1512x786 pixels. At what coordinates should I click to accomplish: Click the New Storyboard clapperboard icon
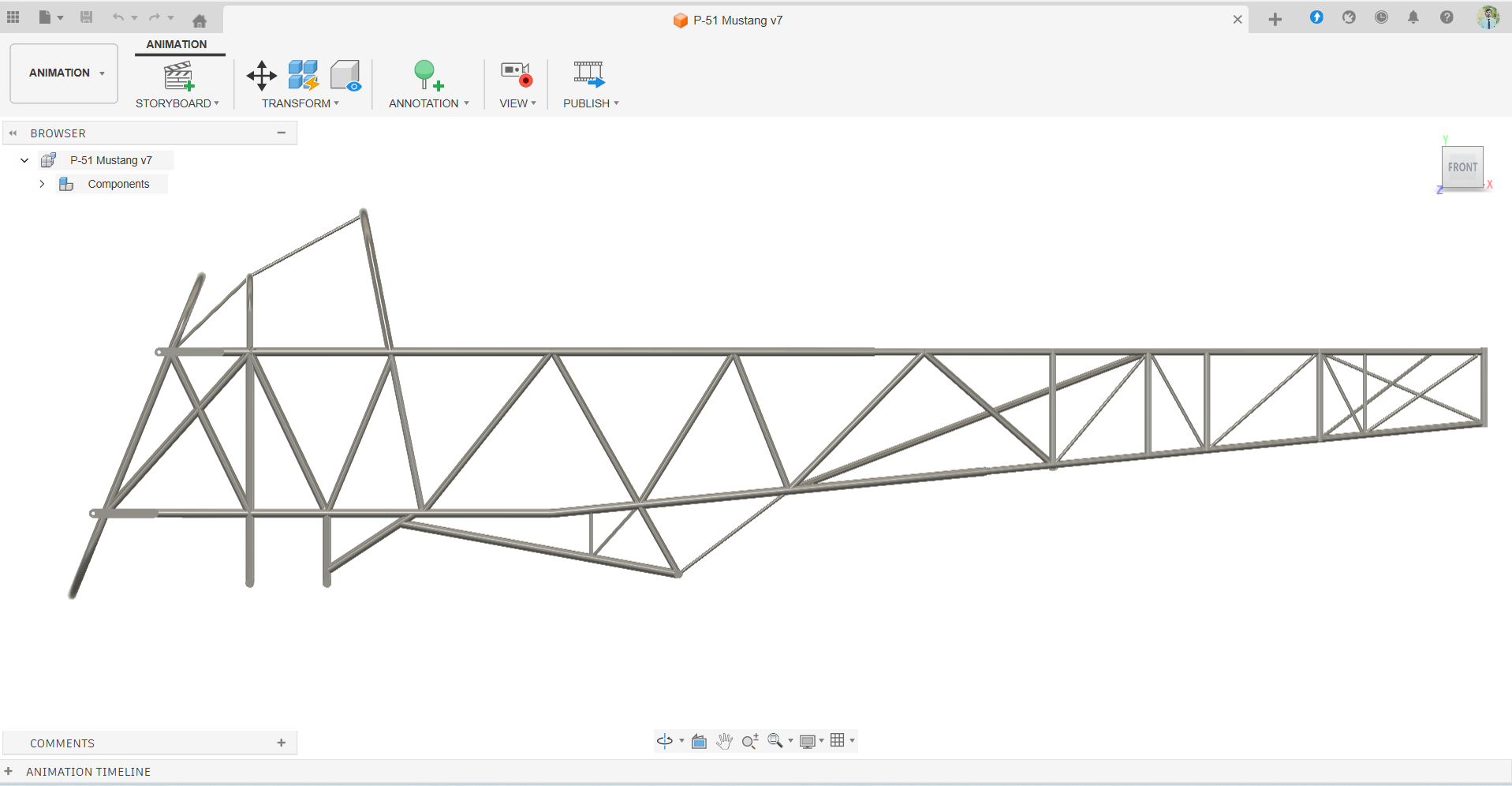point(179,77)
